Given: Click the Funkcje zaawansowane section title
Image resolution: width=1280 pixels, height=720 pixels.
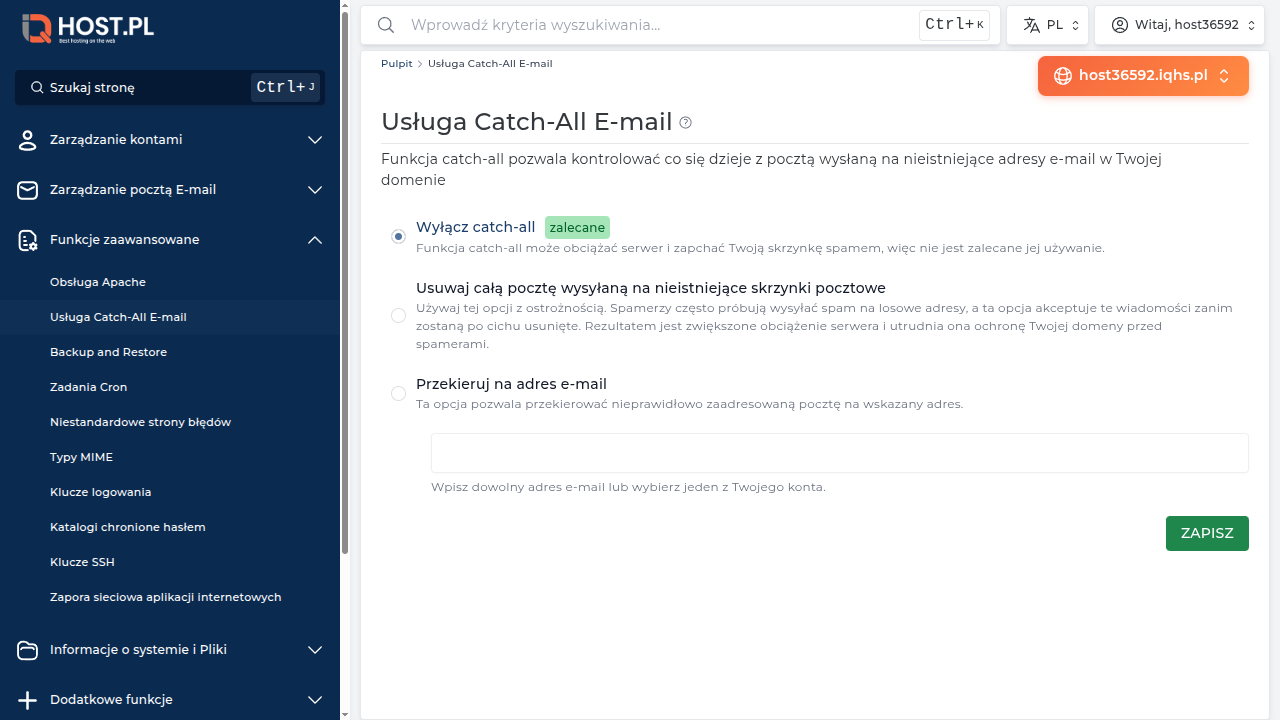Looking at the screenshot, I should (x=124, y=240).
